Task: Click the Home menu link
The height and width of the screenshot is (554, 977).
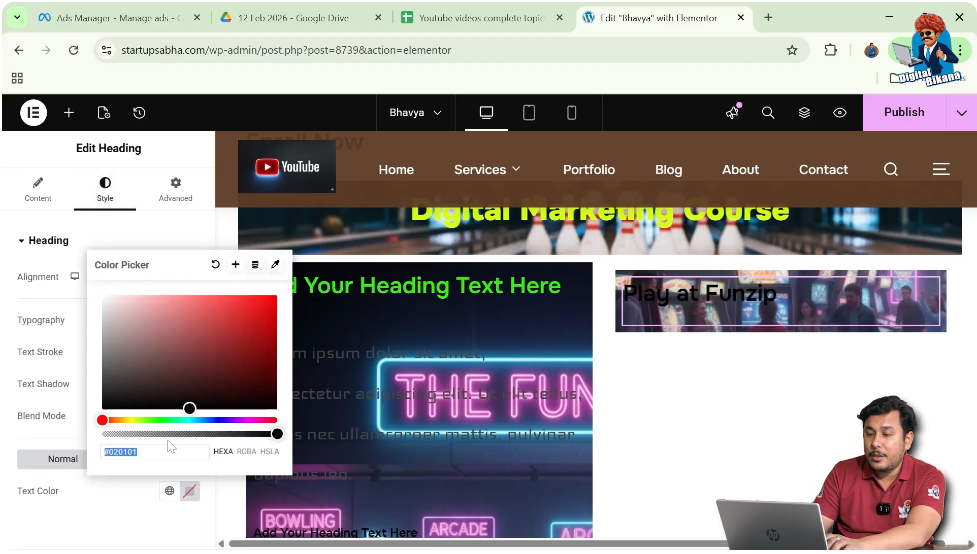Action: tap(396, 170)
